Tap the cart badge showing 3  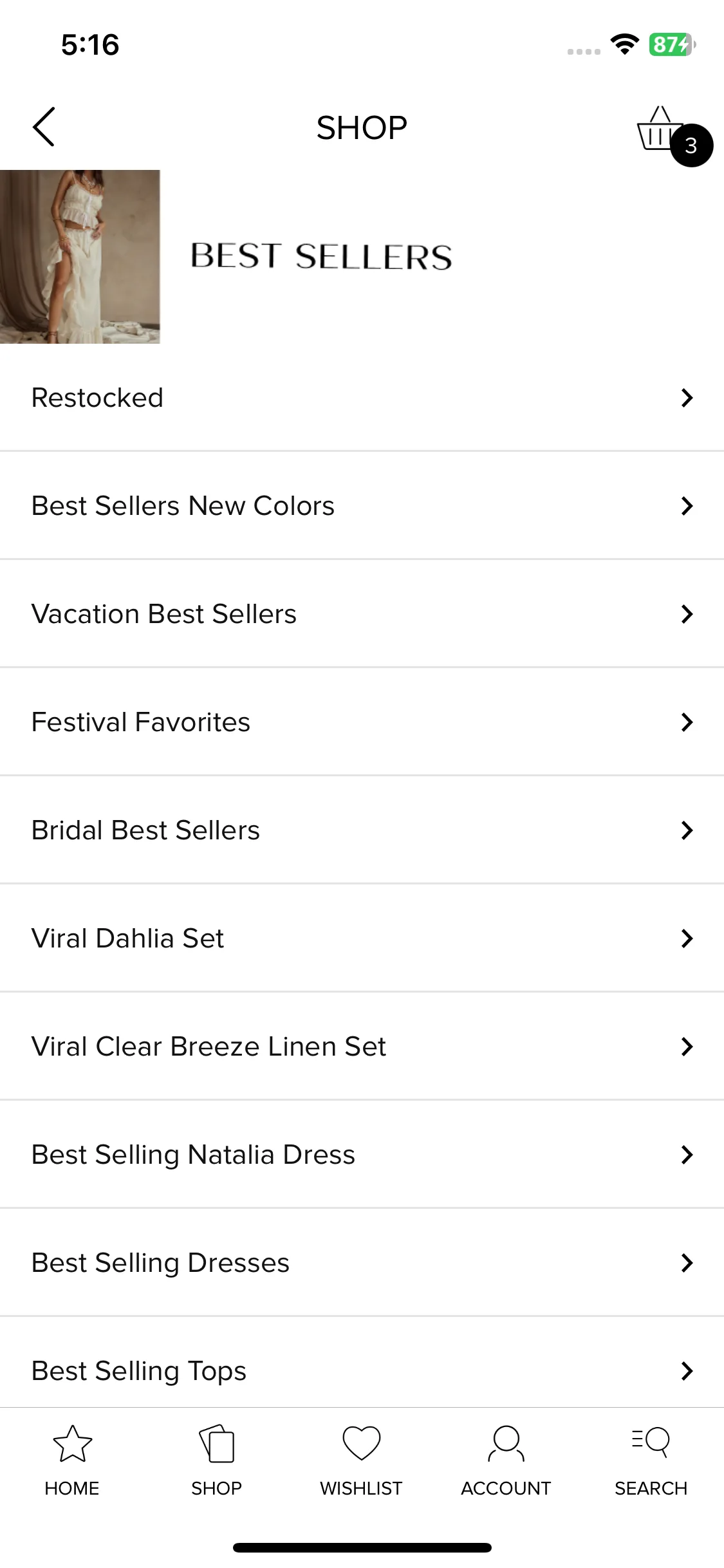click(691, 145)
